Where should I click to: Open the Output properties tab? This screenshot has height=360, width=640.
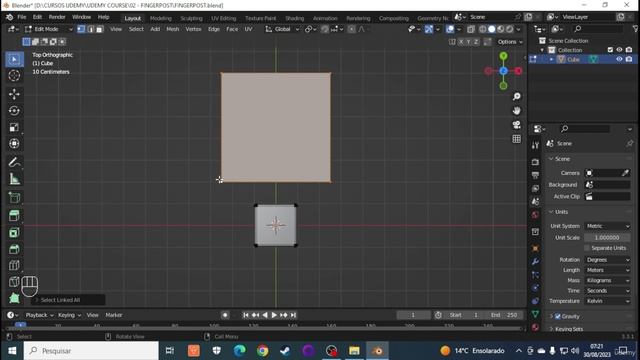tap(536, 176)
